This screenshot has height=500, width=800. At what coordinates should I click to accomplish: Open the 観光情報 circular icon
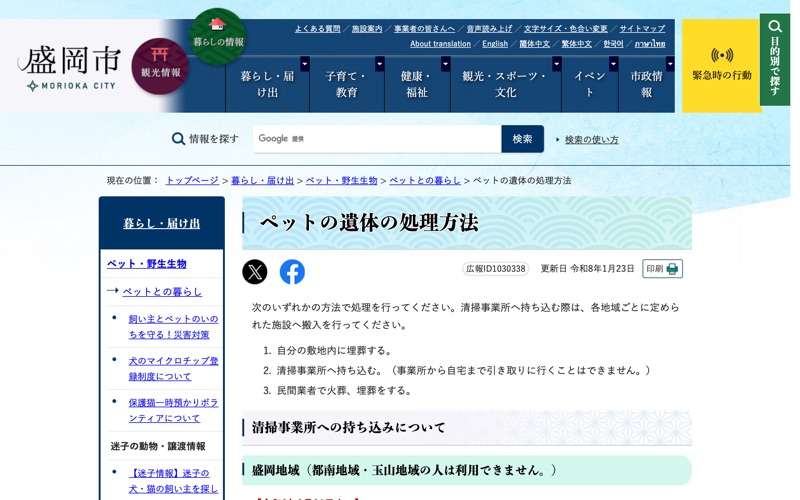(160, 66)
